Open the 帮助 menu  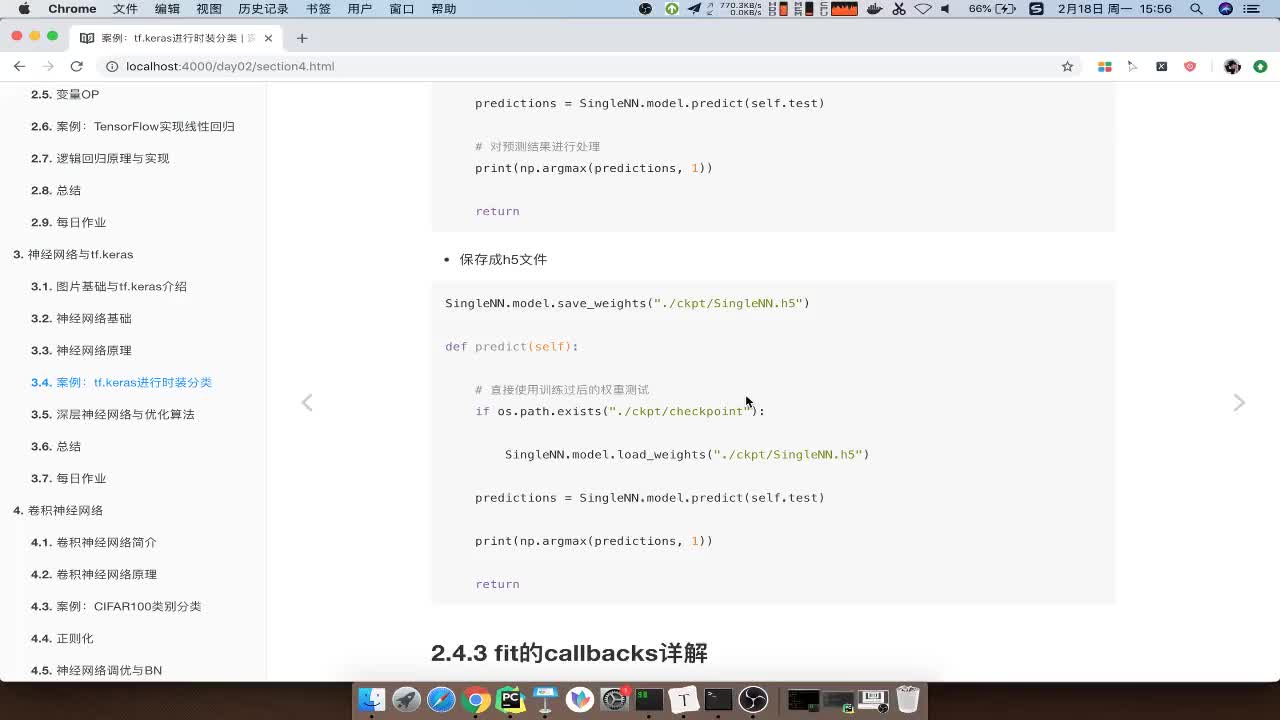tap(443, 9)
